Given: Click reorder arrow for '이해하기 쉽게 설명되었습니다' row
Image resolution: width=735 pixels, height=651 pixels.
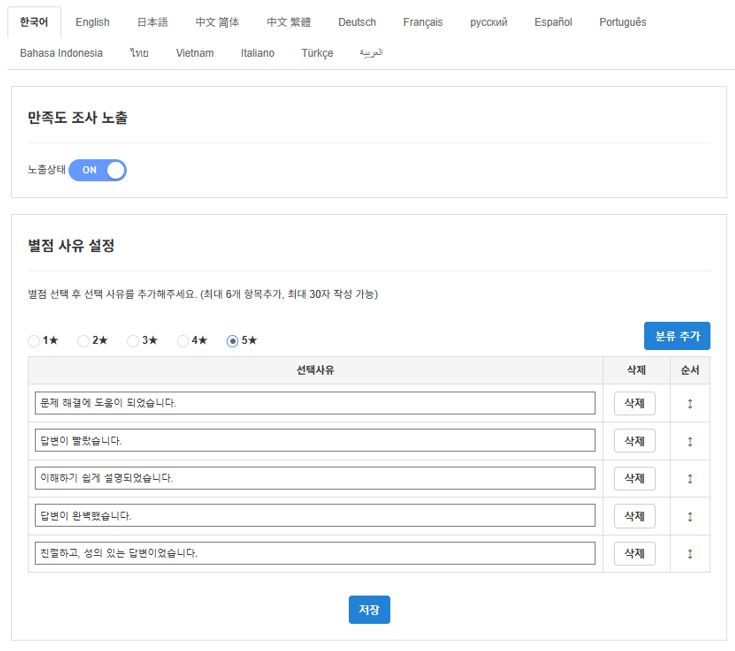Looking at the screenshot, I should (690, 479).
